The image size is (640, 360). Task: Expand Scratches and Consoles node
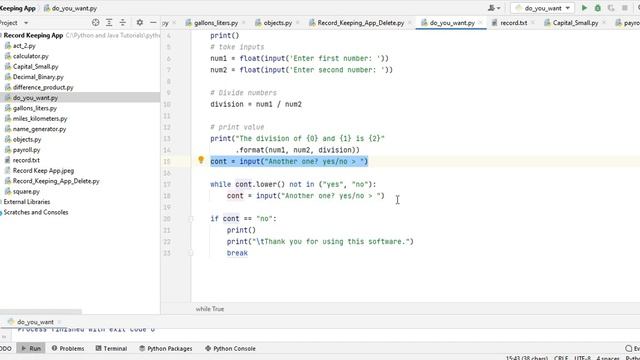36,212
